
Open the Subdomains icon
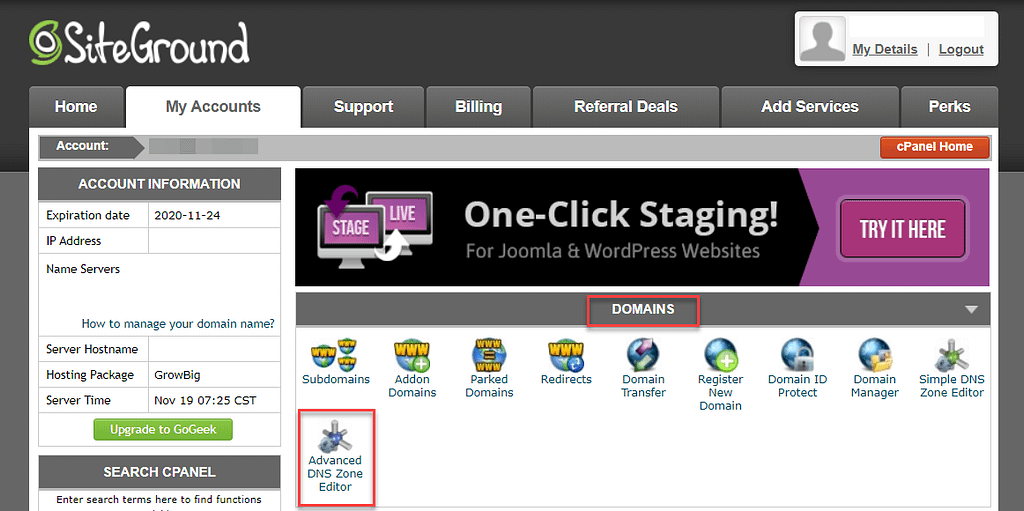[336, 355]
